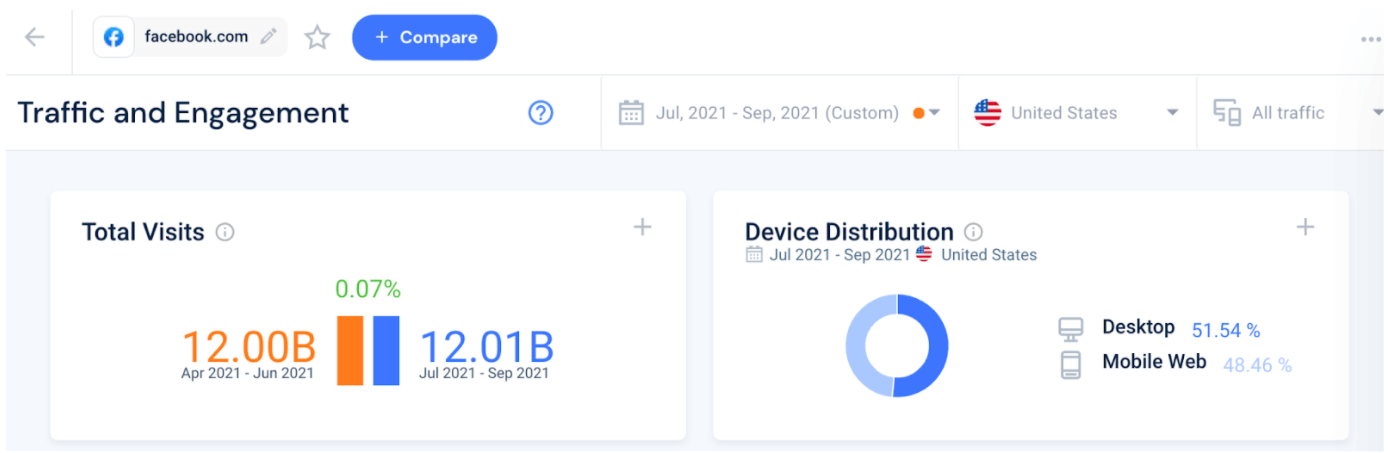Screen dimensions: 1388x453
Task: Click small calendar icon under Device Distribution
Action: tap(754, 255)
